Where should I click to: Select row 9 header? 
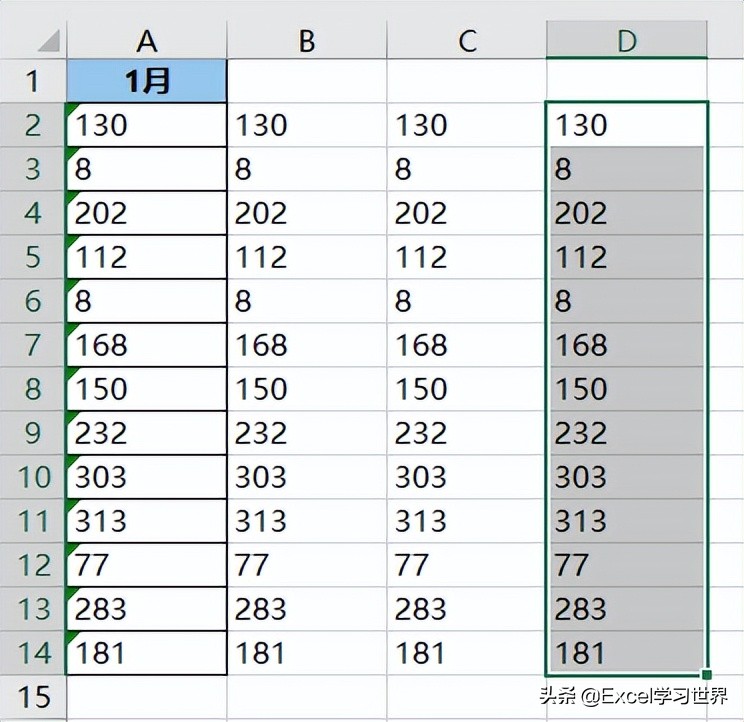(32, 433)
